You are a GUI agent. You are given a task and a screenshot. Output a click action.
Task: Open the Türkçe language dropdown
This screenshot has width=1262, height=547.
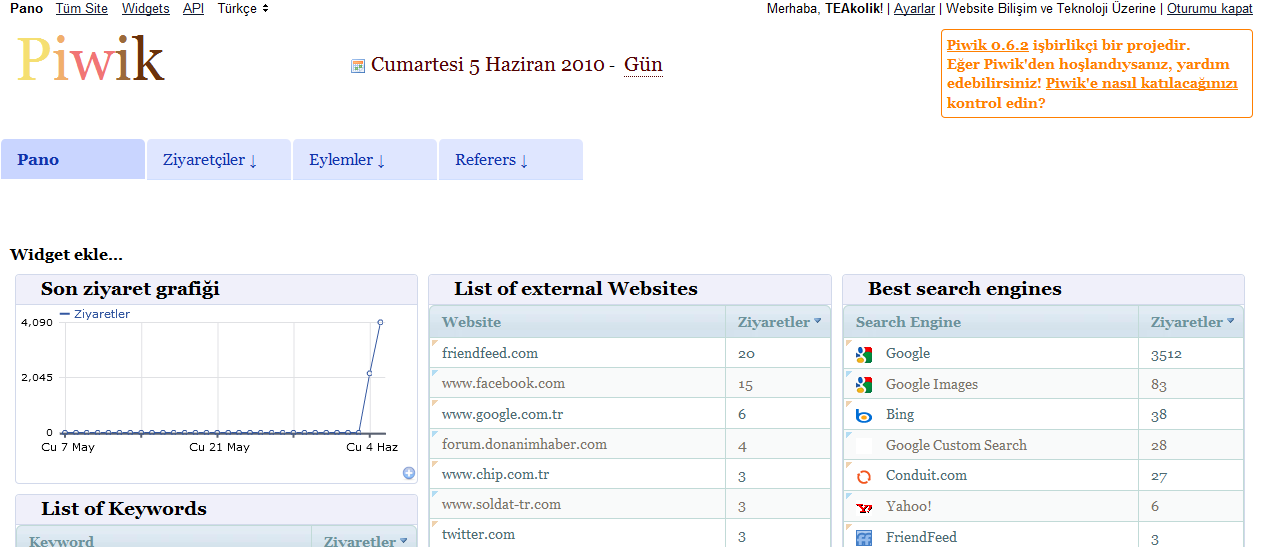coord(243,9)
